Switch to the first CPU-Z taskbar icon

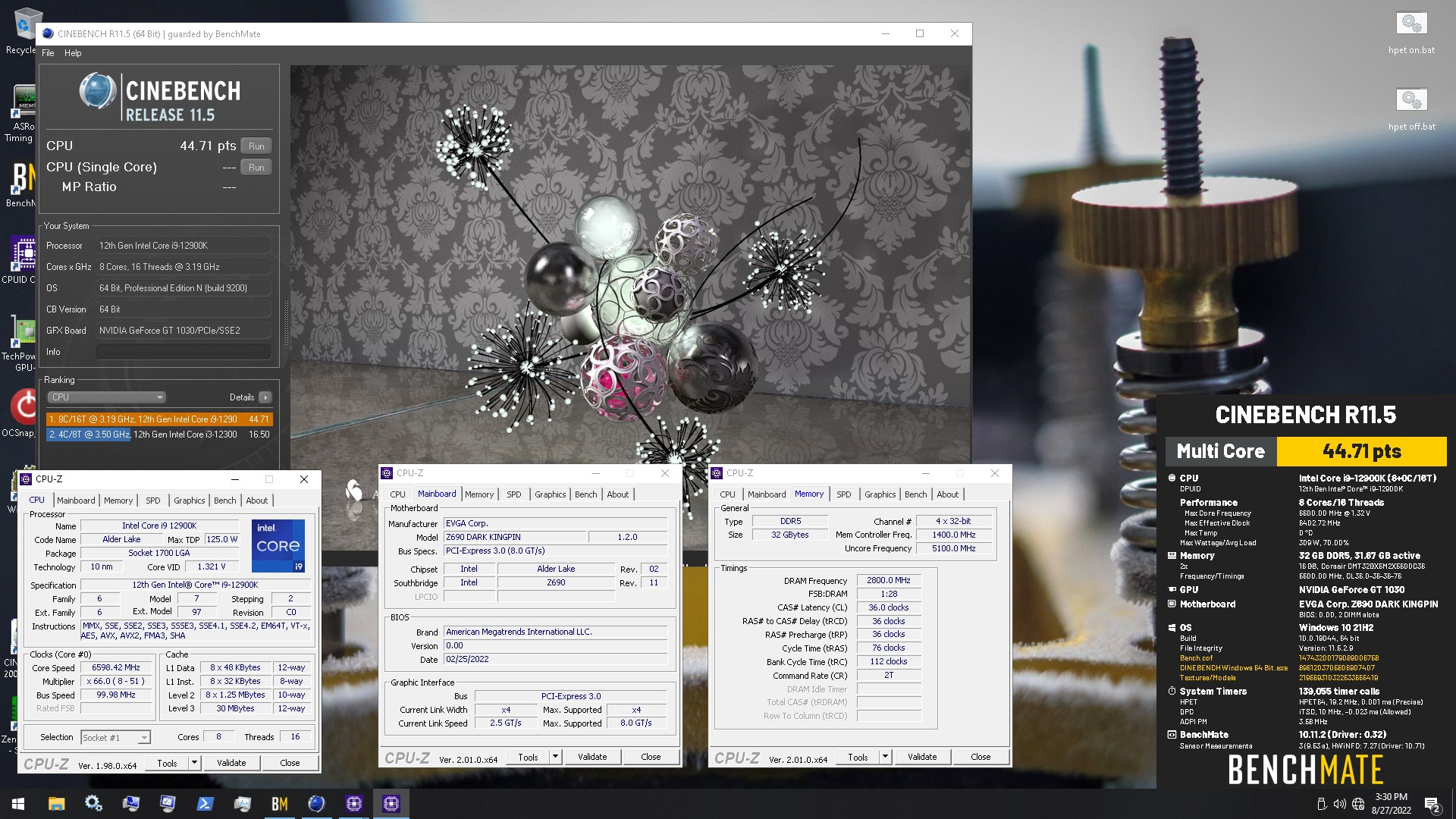coord(353,804)
